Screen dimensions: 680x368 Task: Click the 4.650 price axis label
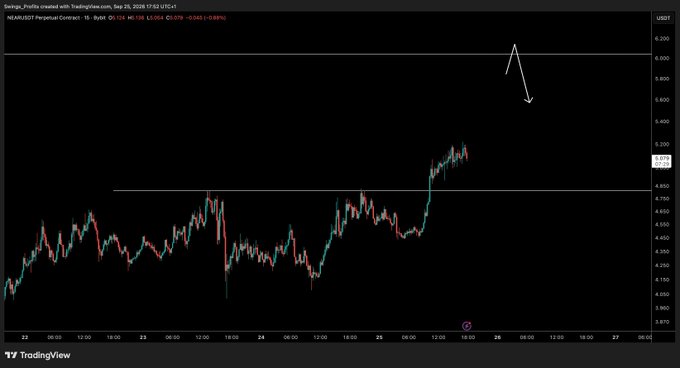(662, 212)
